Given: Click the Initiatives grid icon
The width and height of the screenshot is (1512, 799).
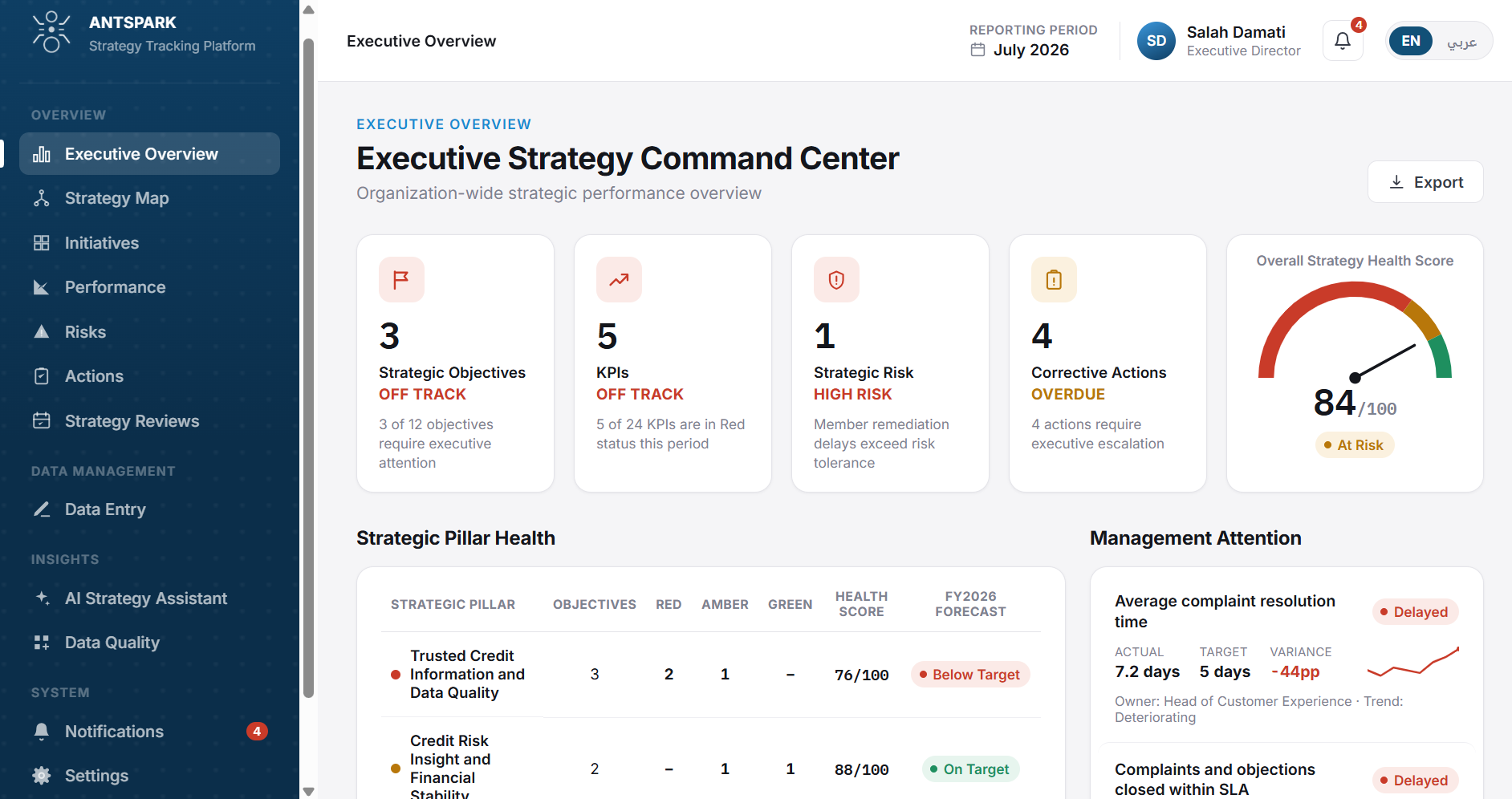Looking at the screenshot, I should (42, 243).
